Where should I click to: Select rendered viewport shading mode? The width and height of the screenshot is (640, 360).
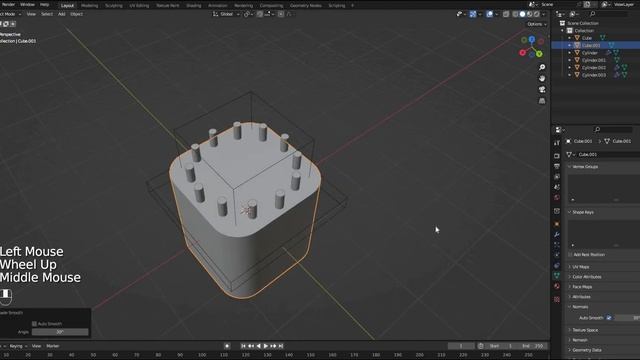click(x=537, y=14)
